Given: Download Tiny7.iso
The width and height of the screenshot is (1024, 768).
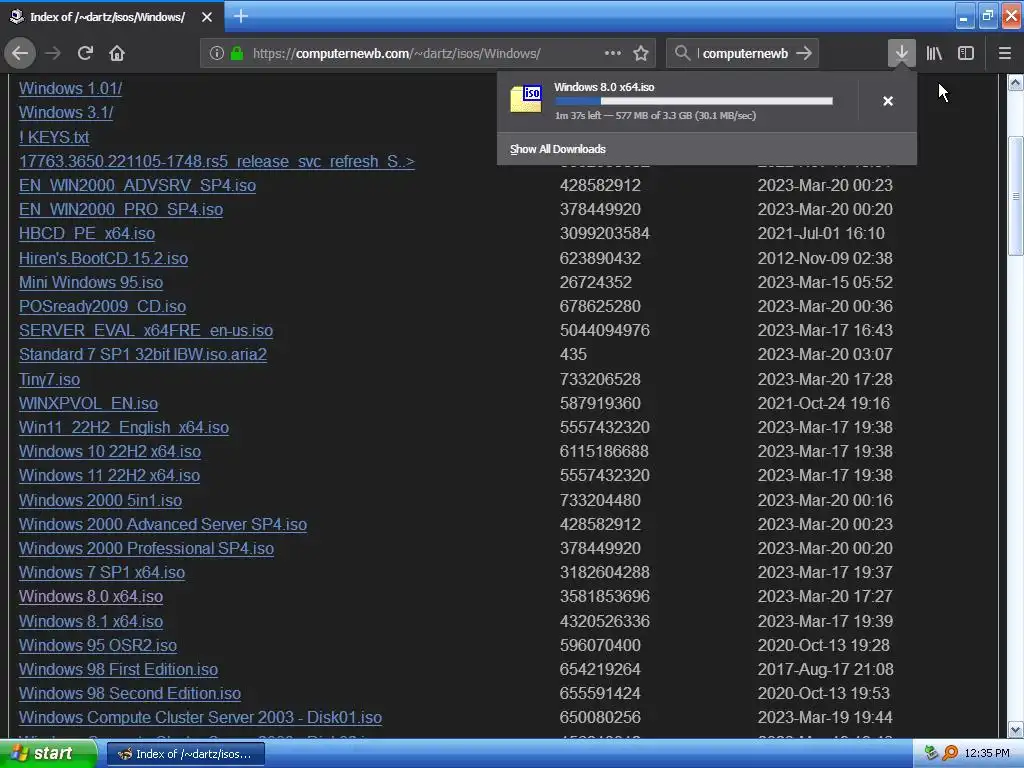Looking at the screenshot, I should coord(50,379).
